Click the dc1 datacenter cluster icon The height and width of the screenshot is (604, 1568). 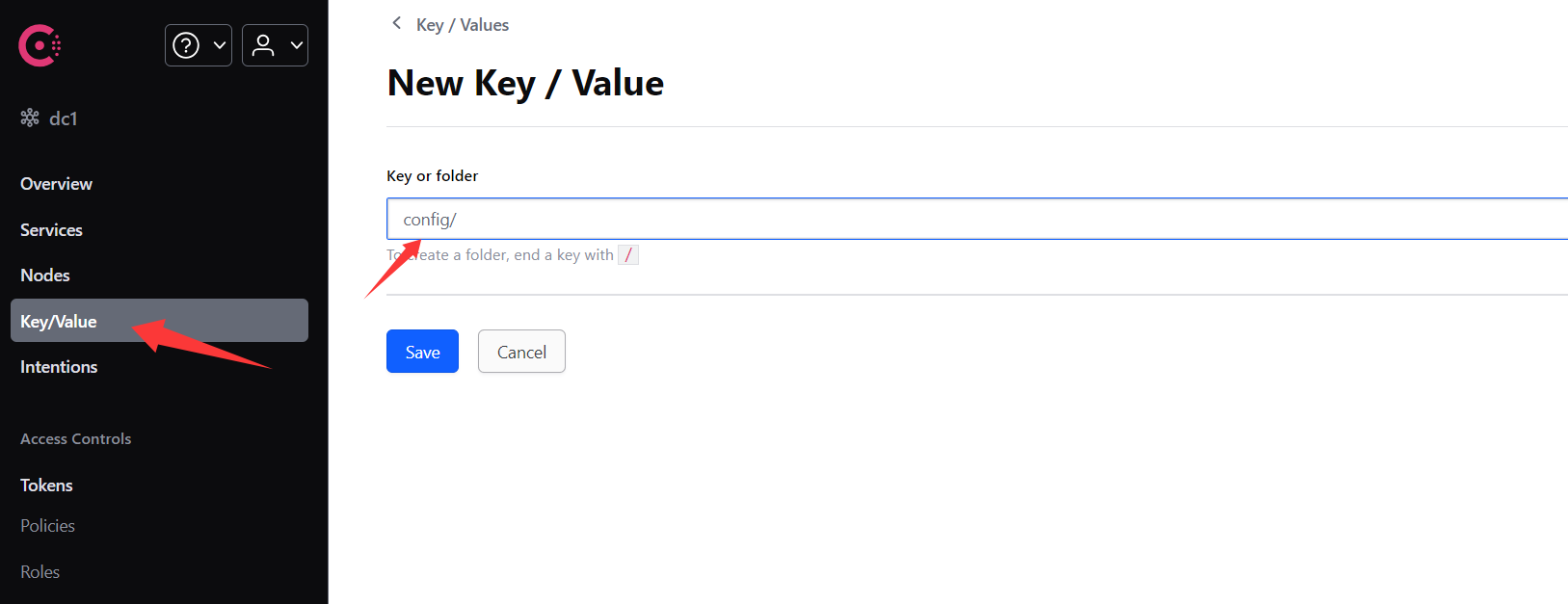pos(30,118)
